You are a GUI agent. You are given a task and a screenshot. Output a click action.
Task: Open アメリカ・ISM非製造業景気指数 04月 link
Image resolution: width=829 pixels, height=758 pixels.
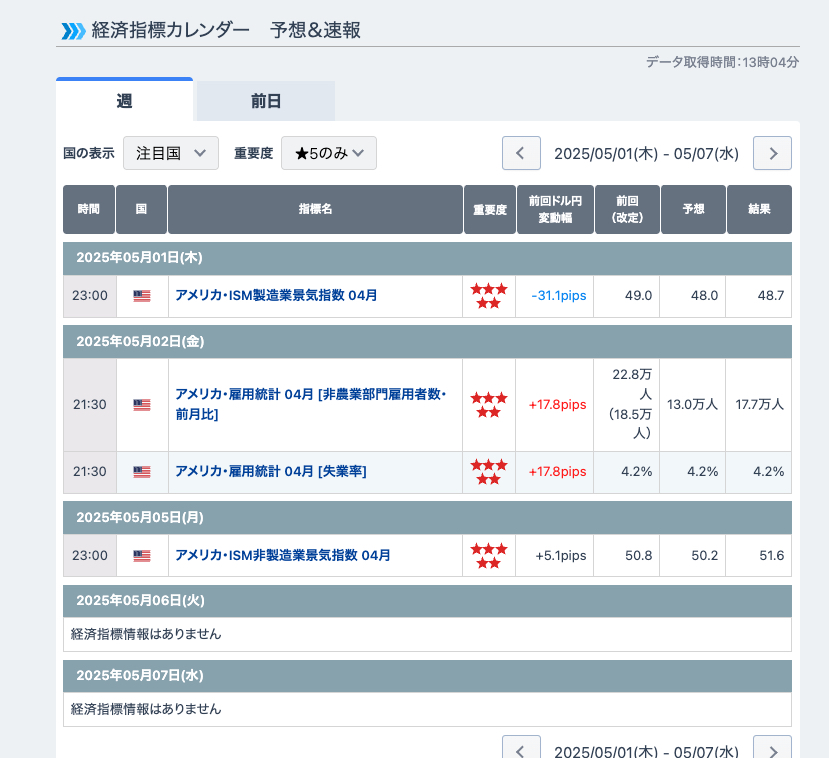pos(283,555)
